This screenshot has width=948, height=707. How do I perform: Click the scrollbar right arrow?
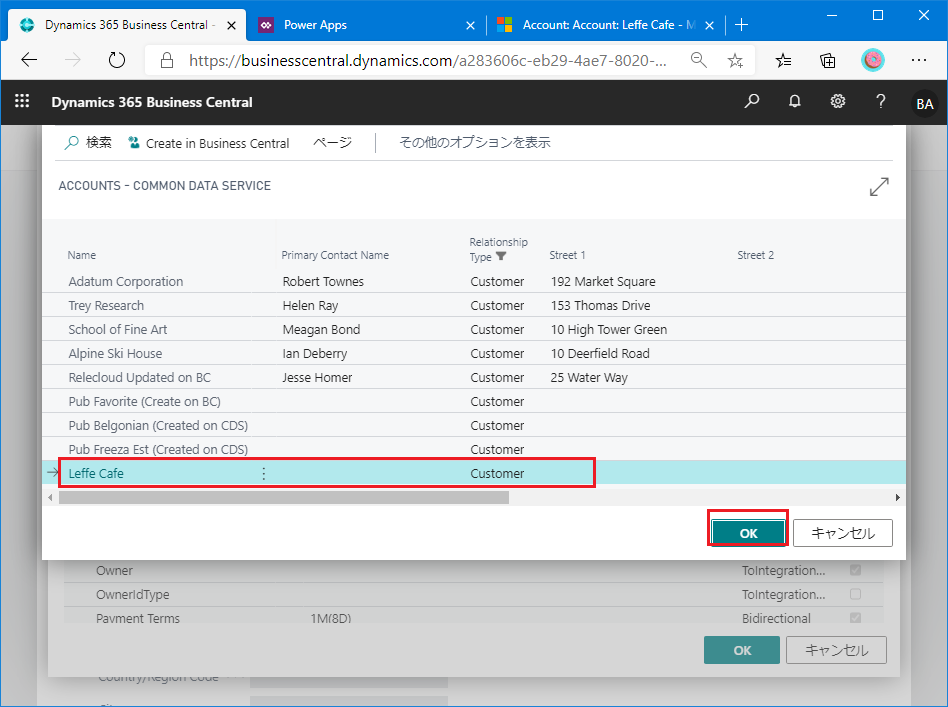tap(898, 497)
